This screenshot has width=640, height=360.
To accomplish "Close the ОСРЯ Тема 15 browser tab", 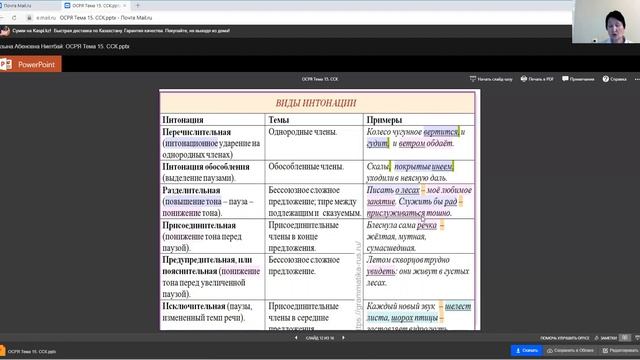I will click(124, 6).
